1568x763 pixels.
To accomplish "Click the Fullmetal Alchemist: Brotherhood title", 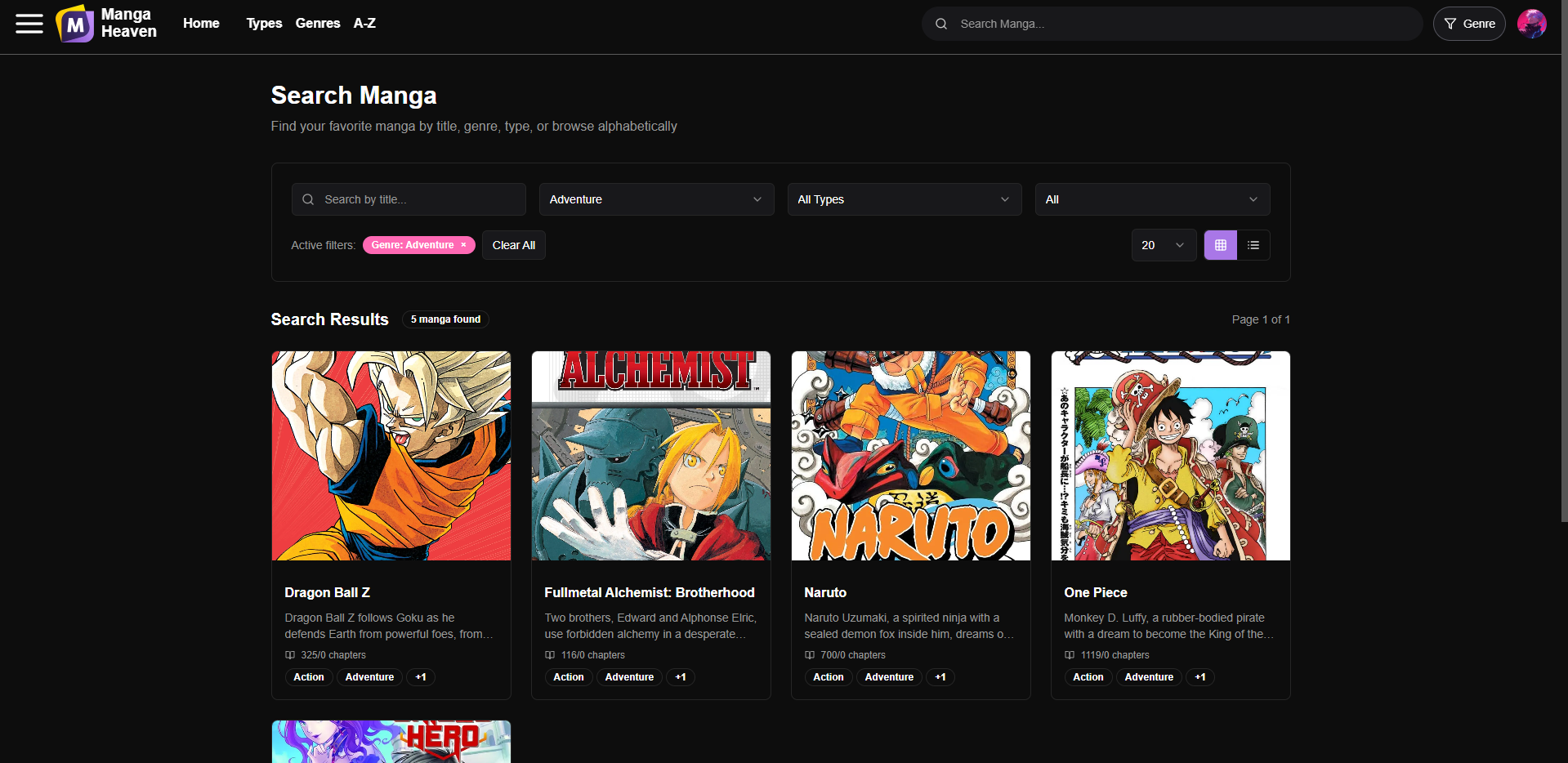I will pyautogui.click(x=650, y=592).
